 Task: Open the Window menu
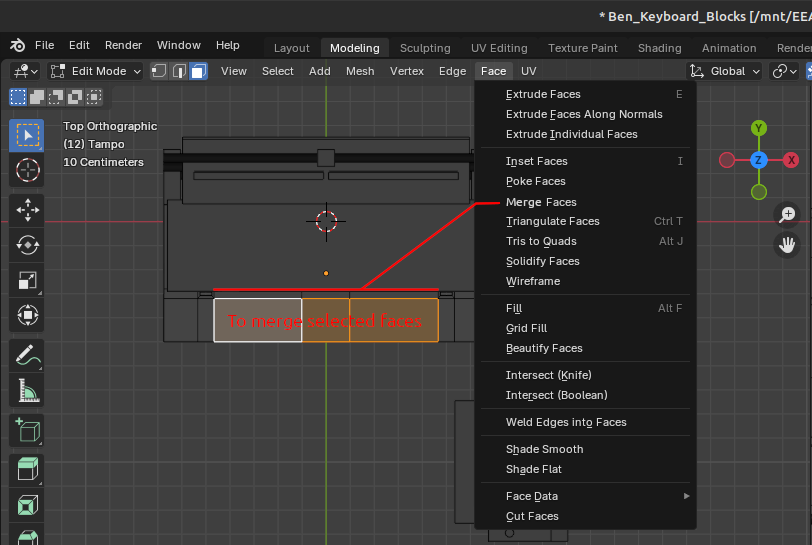pos(179,45)
